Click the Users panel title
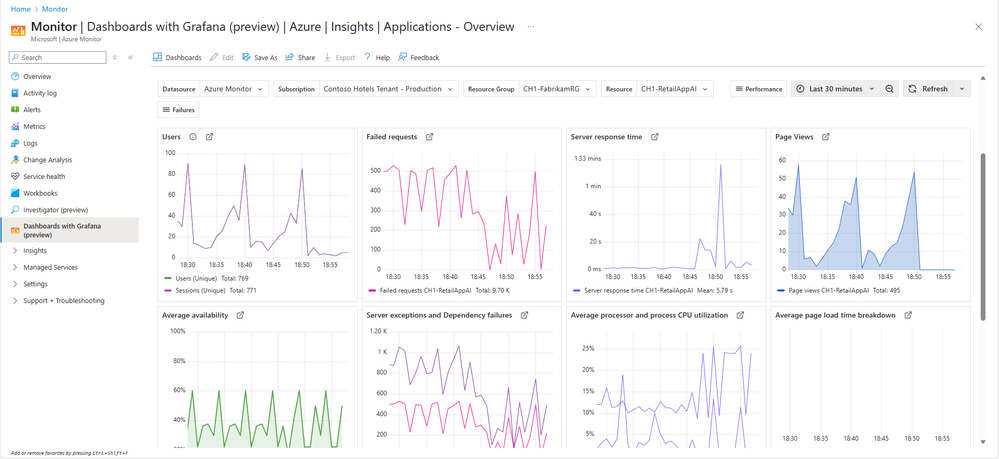The width and height of the screenshot is (999, 459). click(x=171, y=137)
